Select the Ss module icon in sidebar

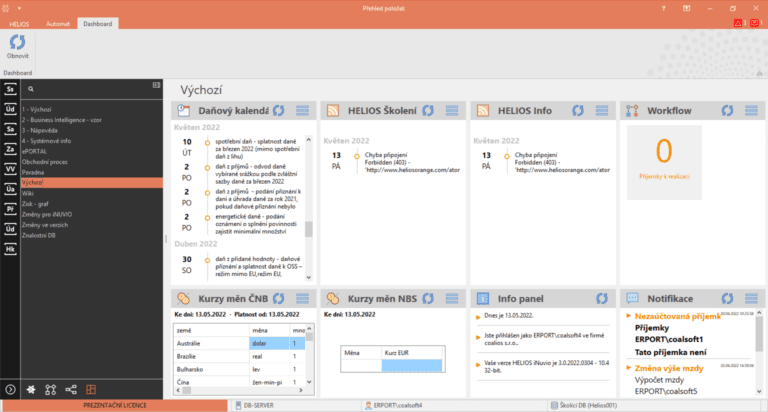tap(10, 89)
